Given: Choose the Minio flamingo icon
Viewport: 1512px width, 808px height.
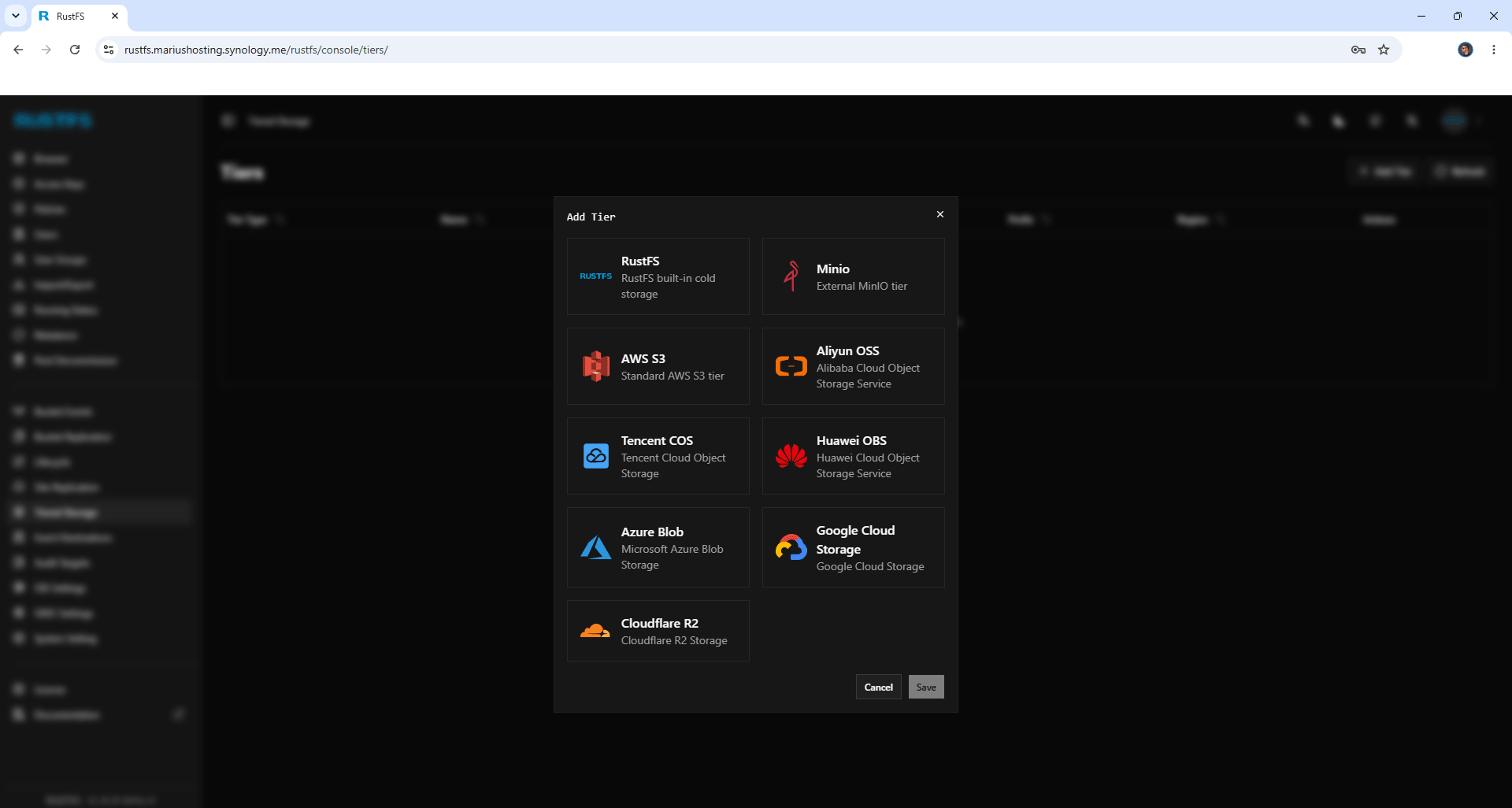Looking at the screenshot, I should (791, 276).
